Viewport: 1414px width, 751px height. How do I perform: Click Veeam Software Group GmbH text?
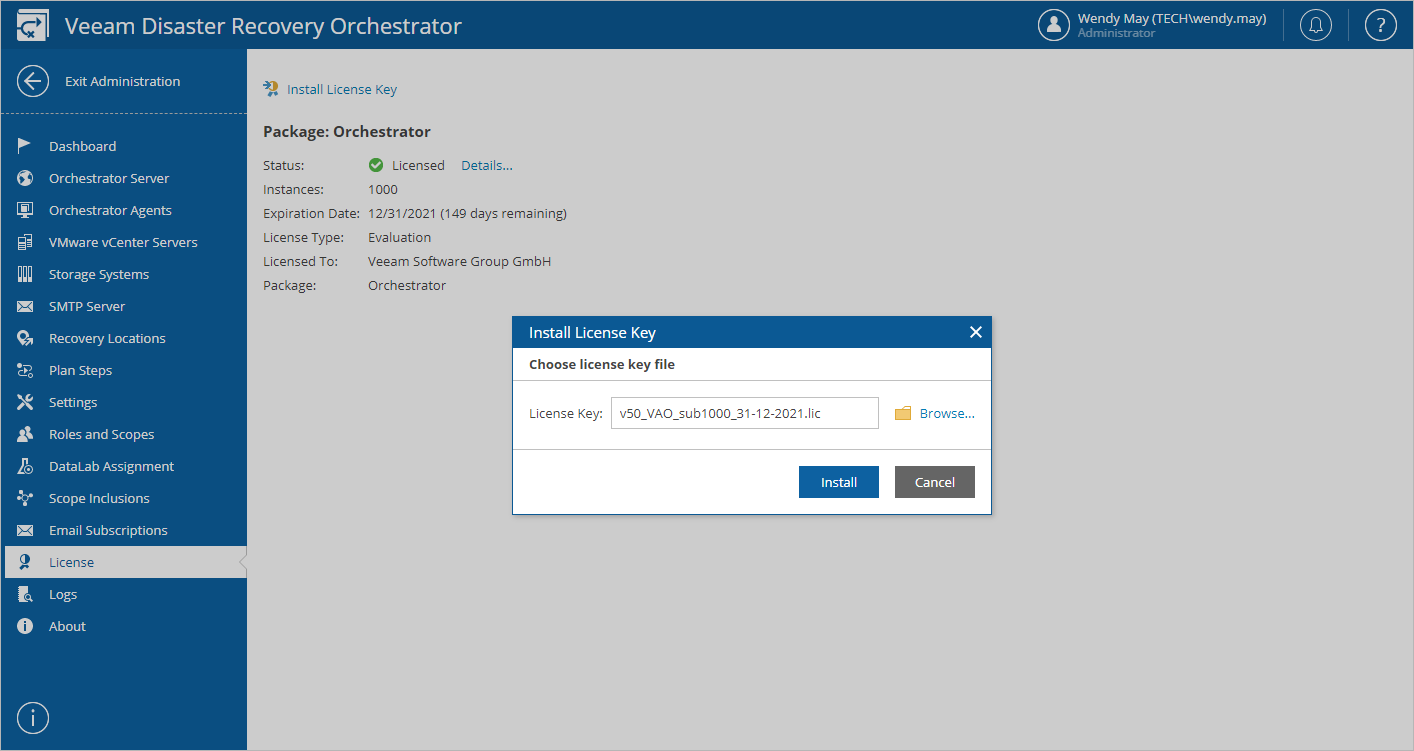[x=460, y=261]
